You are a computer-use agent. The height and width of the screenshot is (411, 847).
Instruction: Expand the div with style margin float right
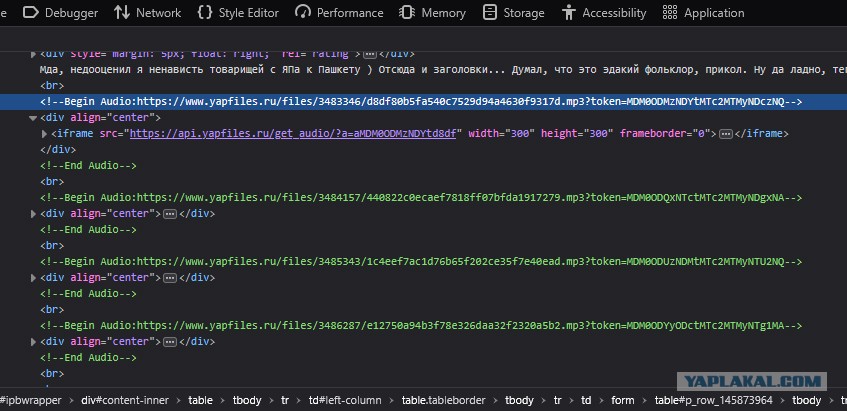33,54
